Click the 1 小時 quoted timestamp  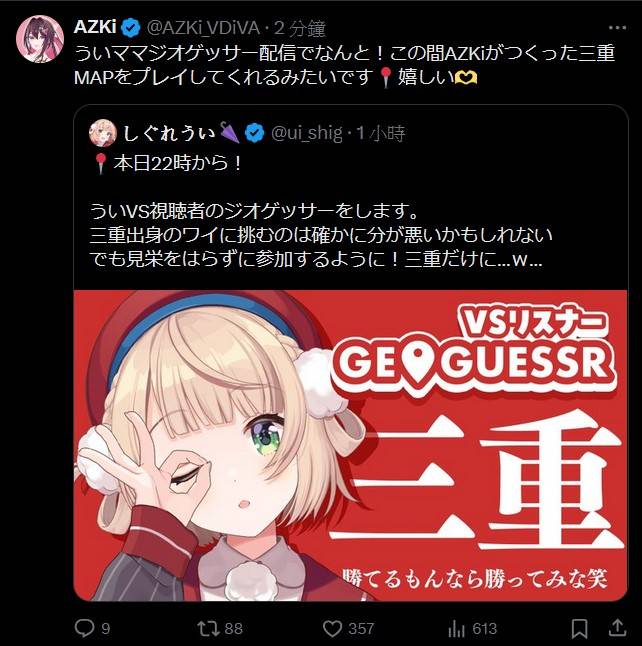[x=380, y=133]
